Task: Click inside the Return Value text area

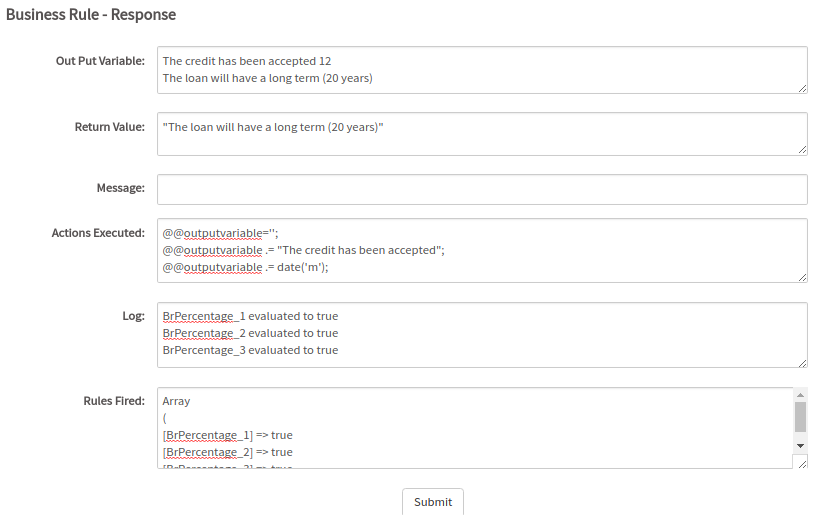Action: pyautogui.click(x=480, y=134)
